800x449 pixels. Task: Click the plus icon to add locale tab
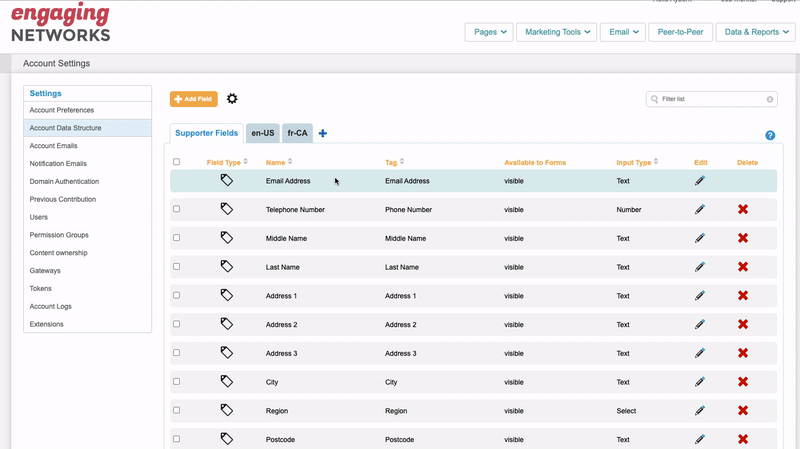point(322,133)
